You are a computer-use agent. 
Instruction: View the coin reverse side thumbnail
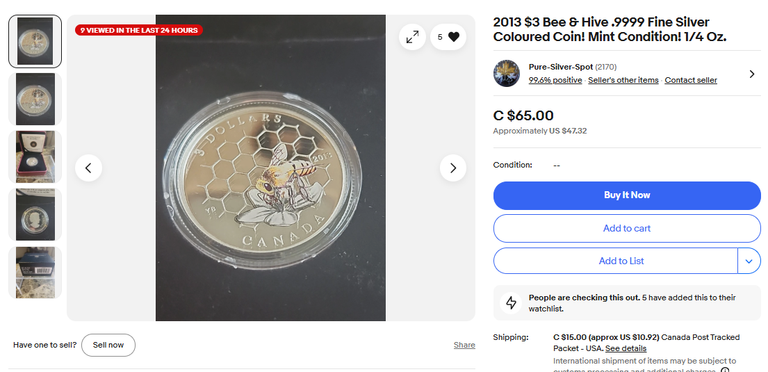click(x=35, y=214)
